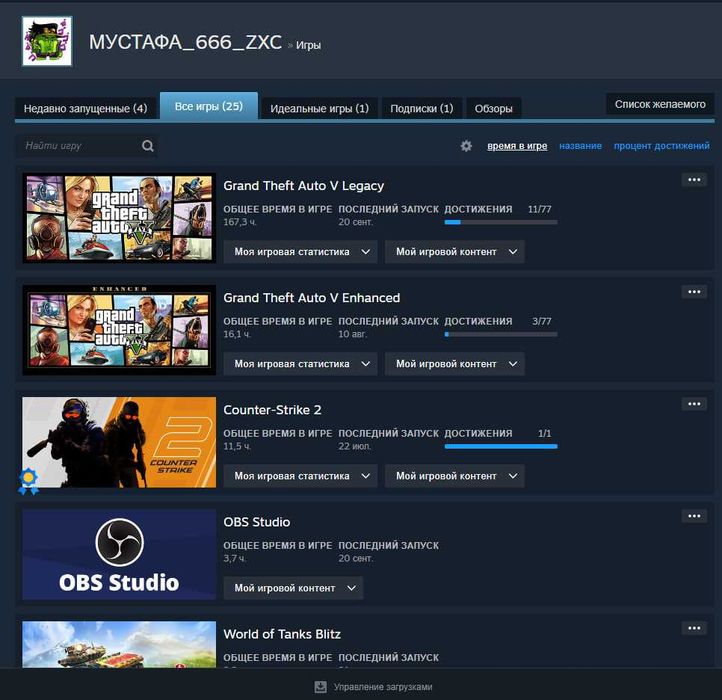Click the 'World of Tanks Blitz' title
722x700 pixels.
click(x=282, y=634)
